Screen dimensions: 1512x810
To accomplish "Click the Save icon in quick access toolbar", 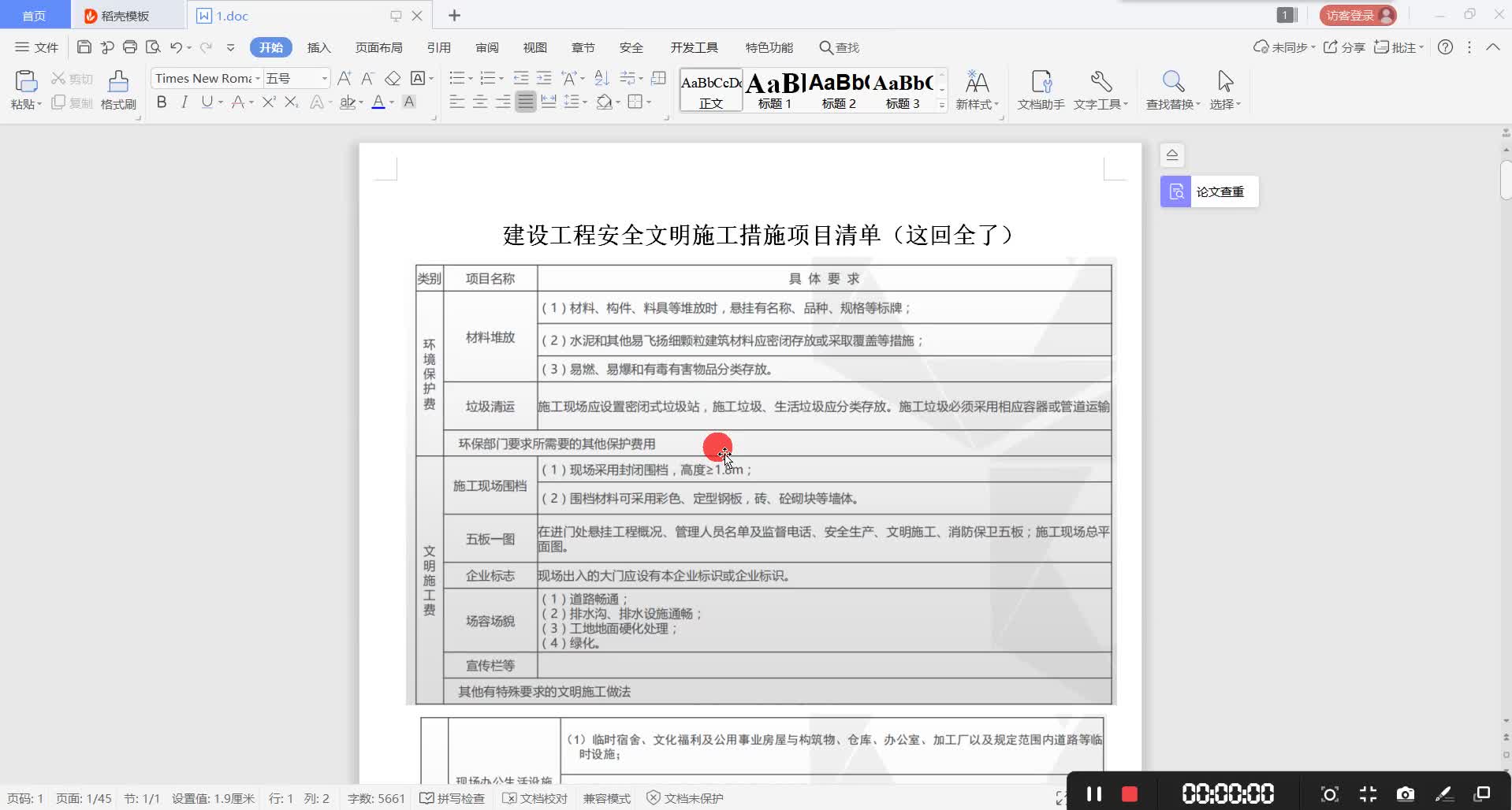I will coord(84,47).
